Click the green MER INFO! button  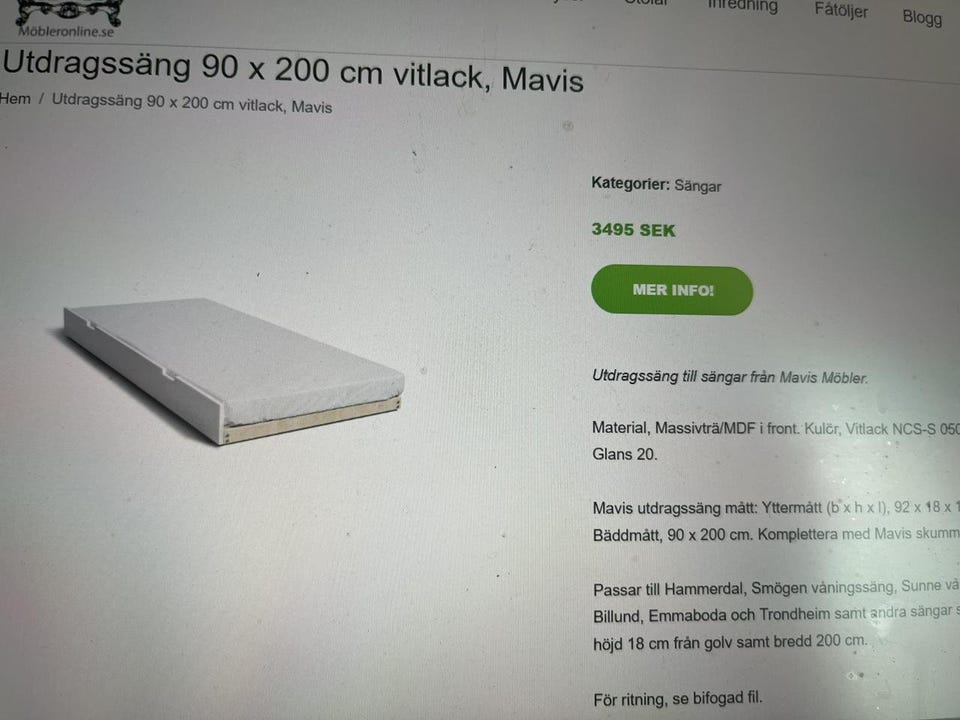(x=672, y=290)
